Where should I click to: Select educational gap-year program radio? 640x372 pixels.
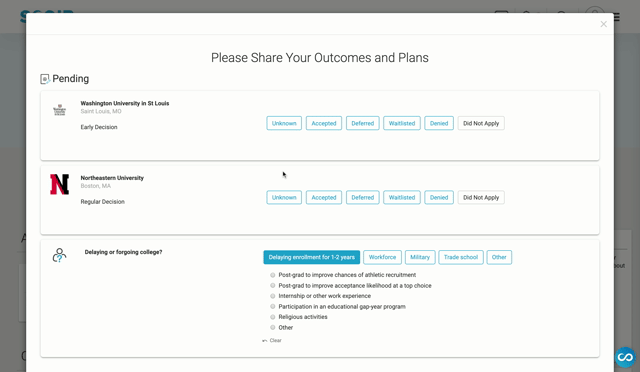point(273,307)
